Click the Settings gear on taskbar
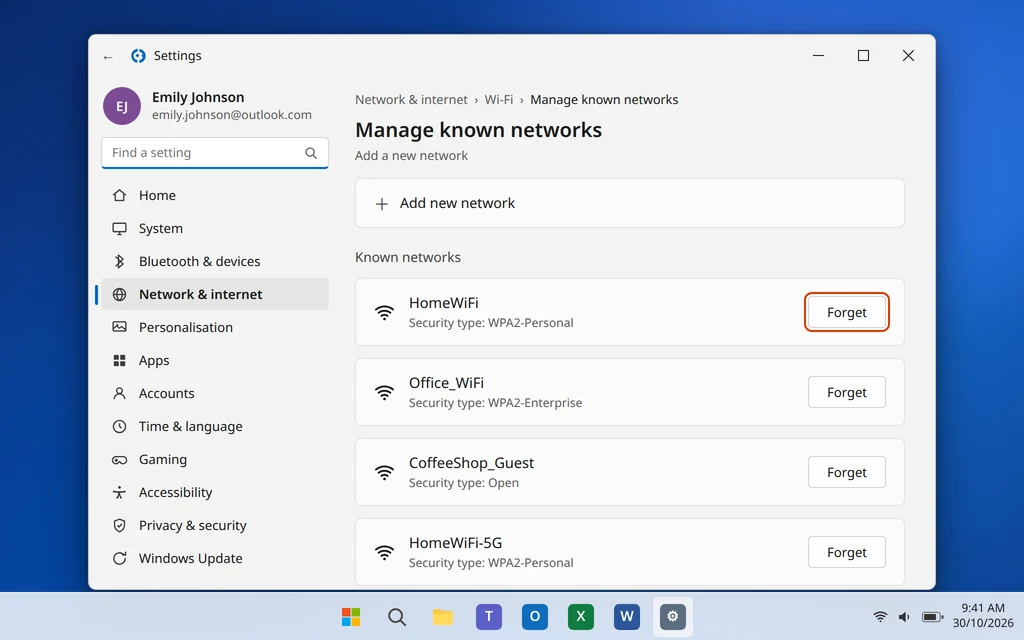The width and height of the screenshot is (1024, 640). 673,616
